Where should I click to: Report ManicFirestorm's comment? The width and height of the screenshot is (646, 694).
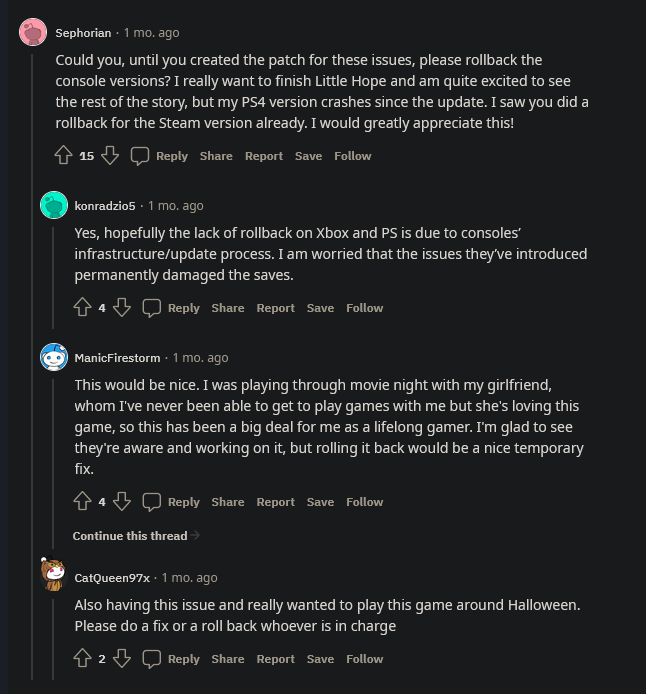275,501
